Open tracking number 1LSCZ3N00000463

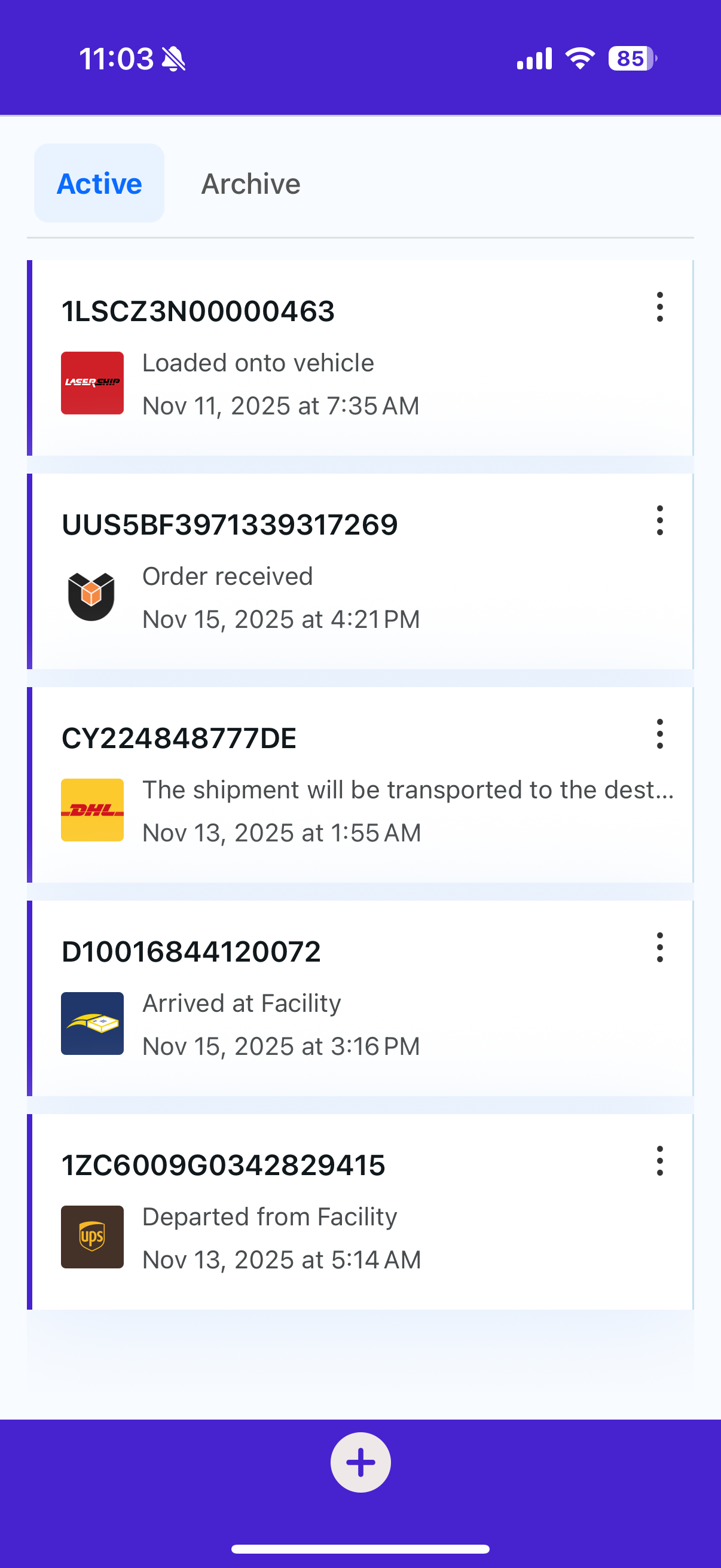point(198,312)
